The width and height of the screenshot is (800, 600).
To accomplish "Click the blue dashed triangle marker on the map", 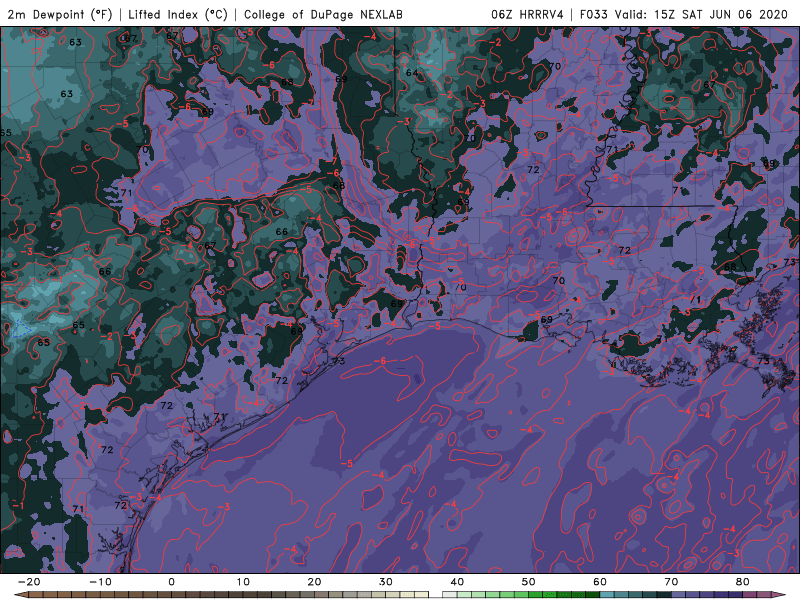I will [x=21, y=329].
